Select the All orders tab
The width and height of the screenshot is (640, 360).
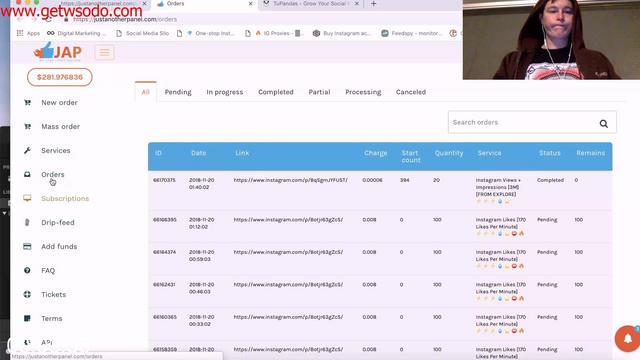click(146, 92)
